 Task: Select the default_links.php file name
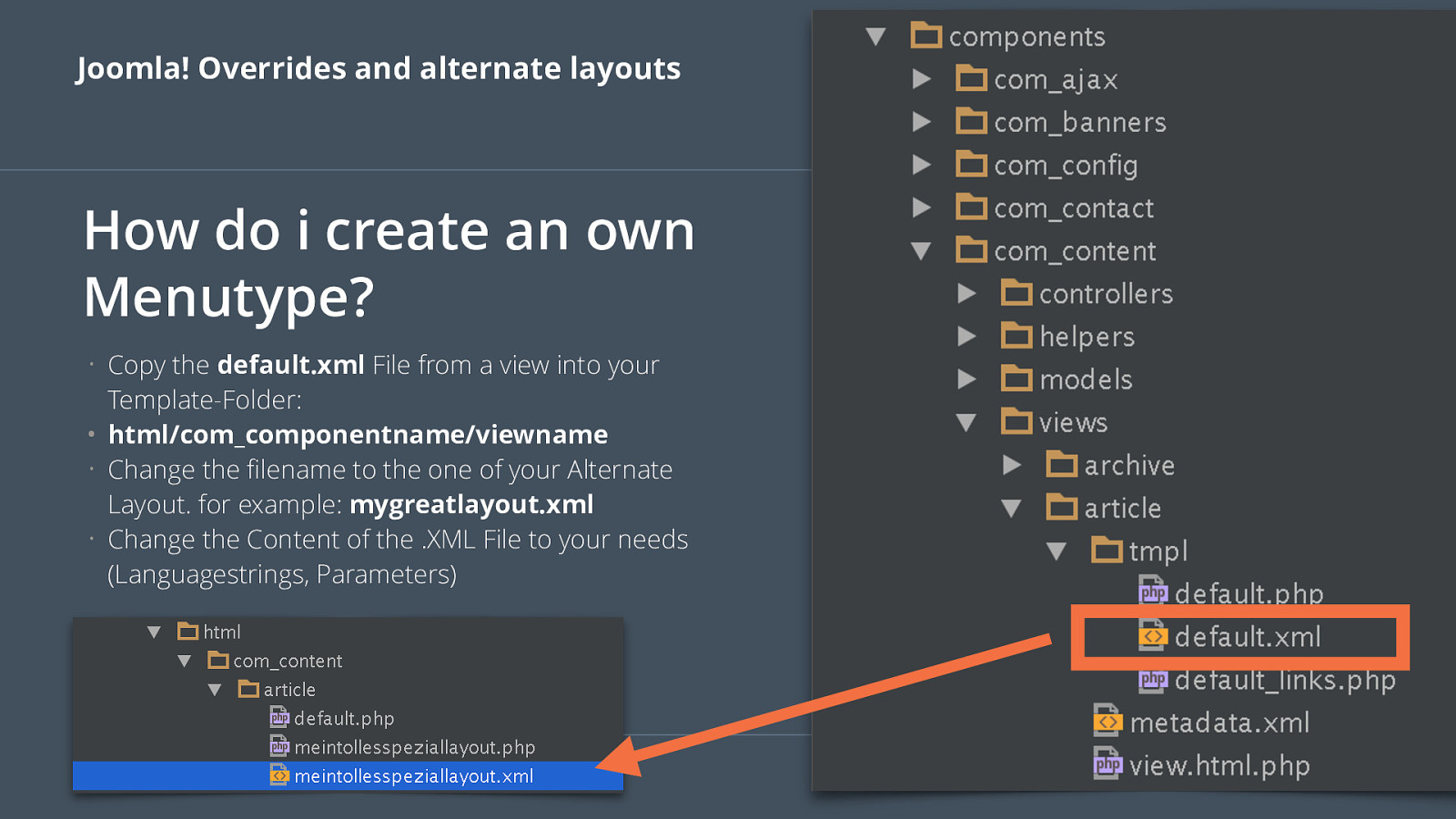click(x=1285, y=680)
